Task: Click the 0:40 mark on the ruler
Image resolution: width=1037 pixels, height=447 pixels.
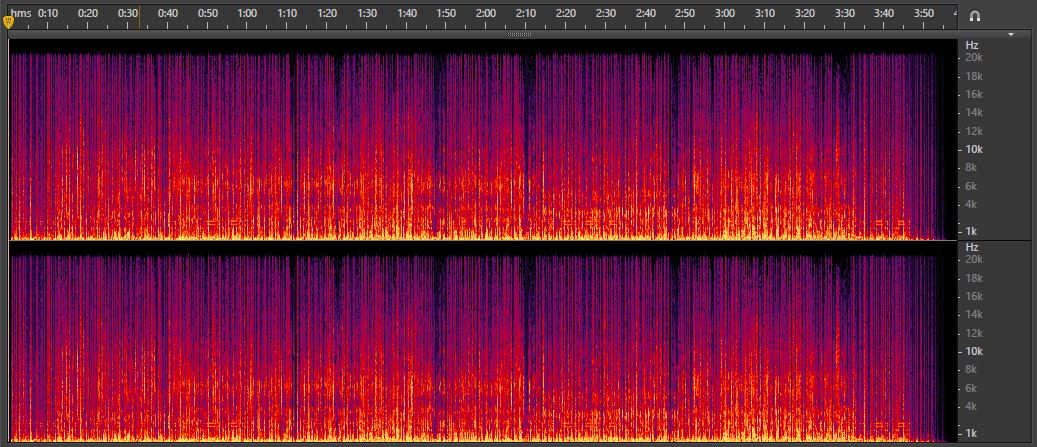Action: (x=167, y=13)
